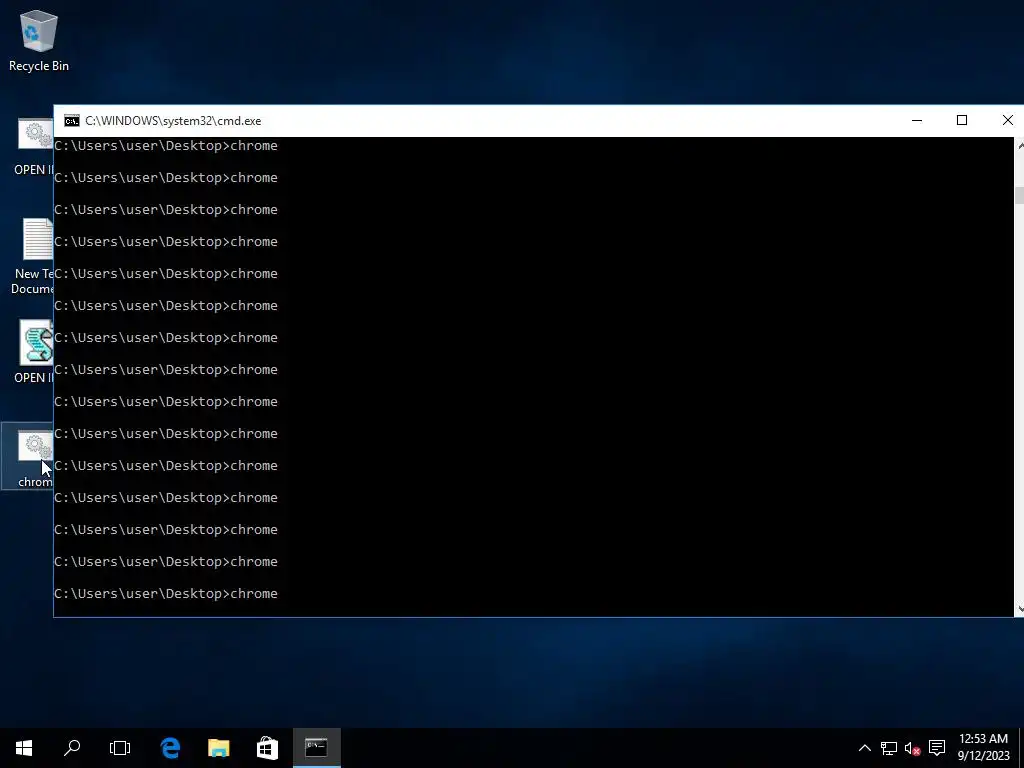Click the cmd scrollbar up arrow

click(x=1019, y=145)
